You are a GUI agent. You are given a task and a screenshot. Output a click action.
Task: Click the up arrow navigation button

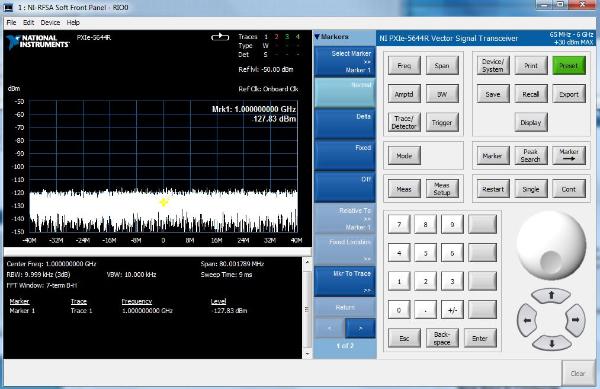point(551,296)
